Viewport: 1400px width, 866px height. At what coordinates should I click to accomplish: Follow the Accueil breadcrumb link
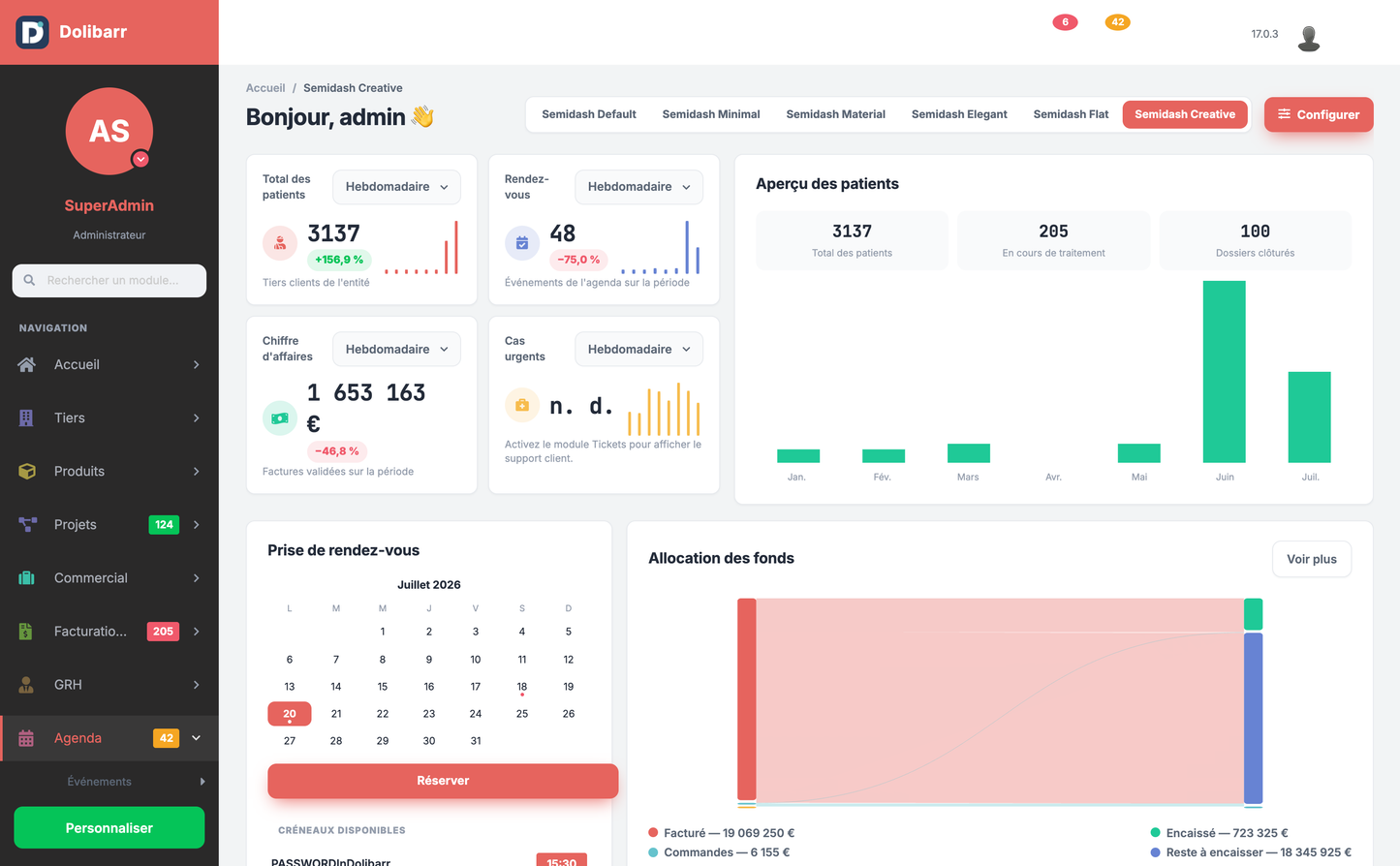pos(265,88)
